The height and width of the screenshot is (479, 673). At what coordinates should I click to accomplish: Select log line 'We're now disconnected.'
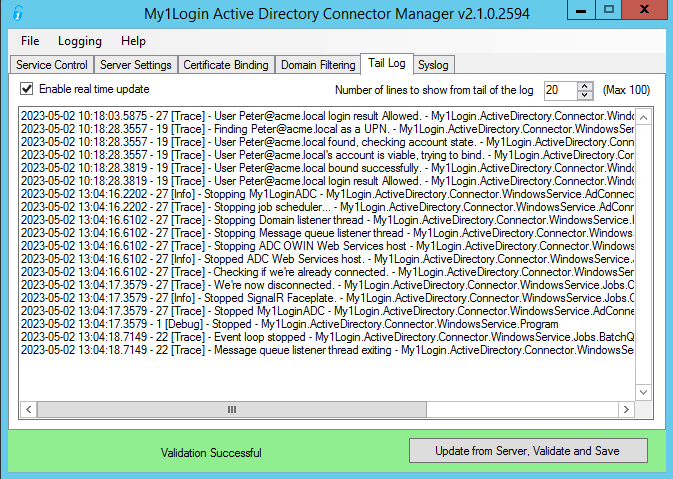(327, 285)
